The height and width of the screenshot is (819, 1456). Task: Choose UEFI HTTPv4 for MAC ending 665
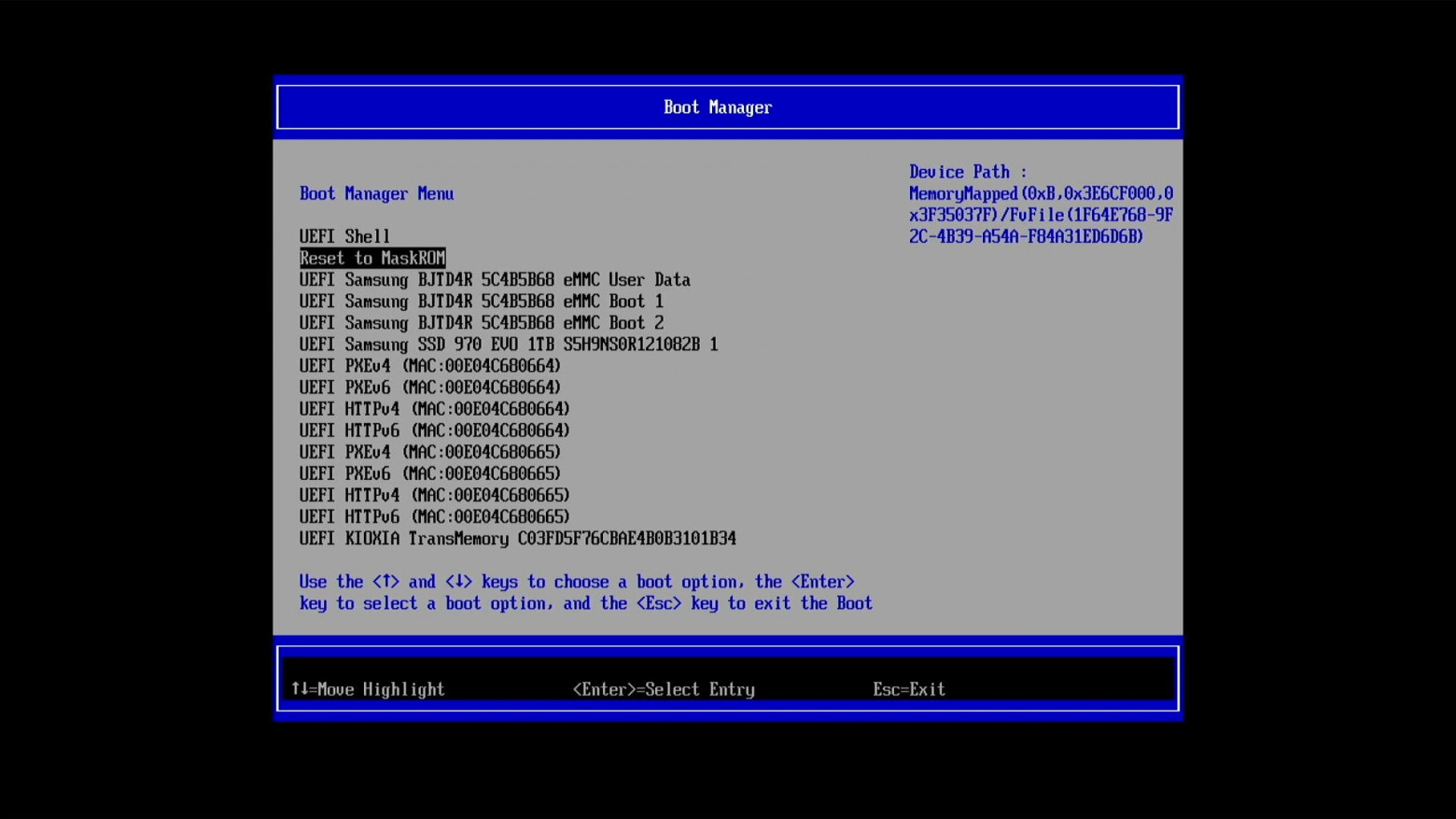click(x=435, y=494)
